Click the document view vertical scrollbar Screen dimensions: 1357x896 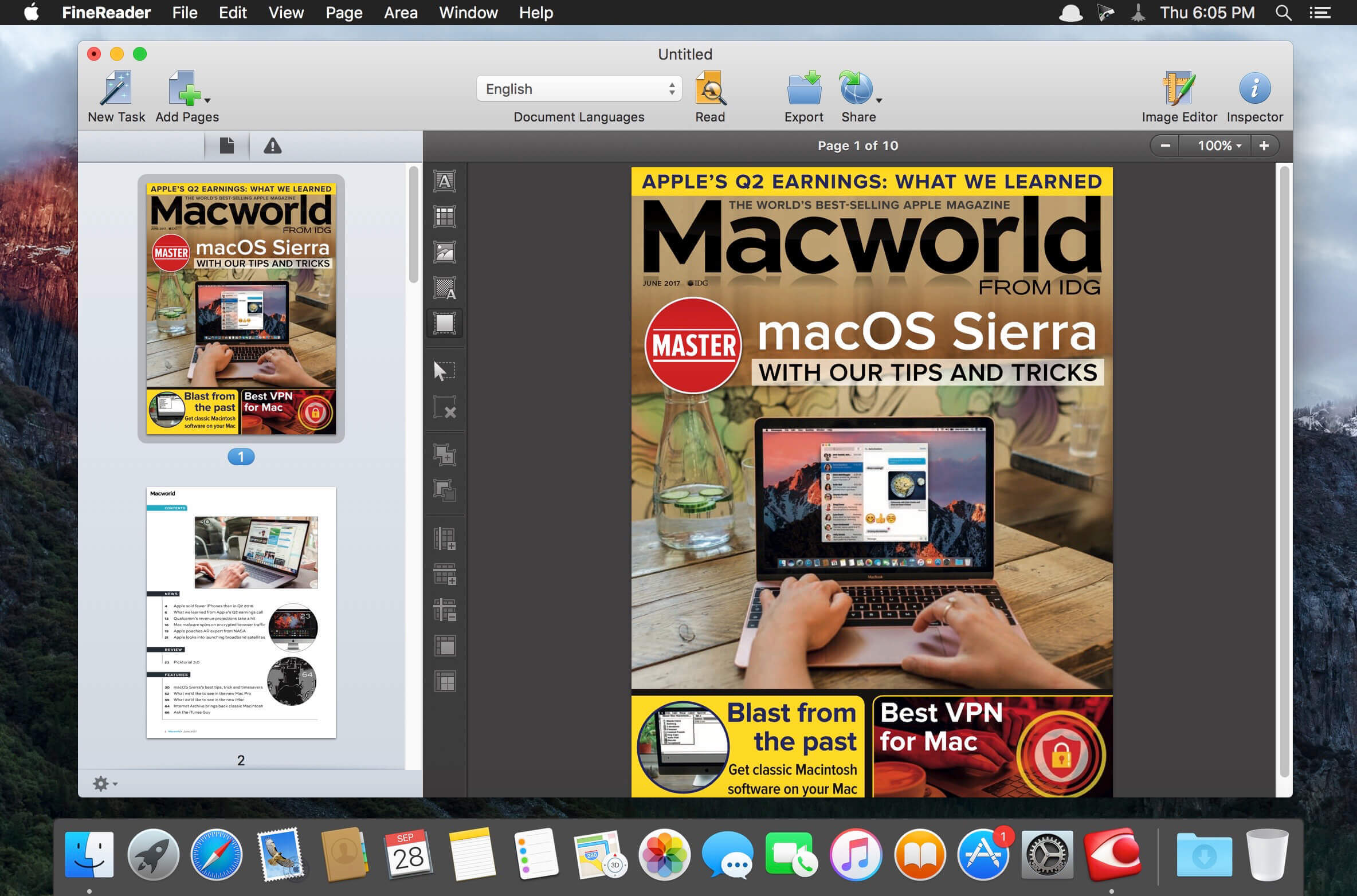tap(1284, 470)
